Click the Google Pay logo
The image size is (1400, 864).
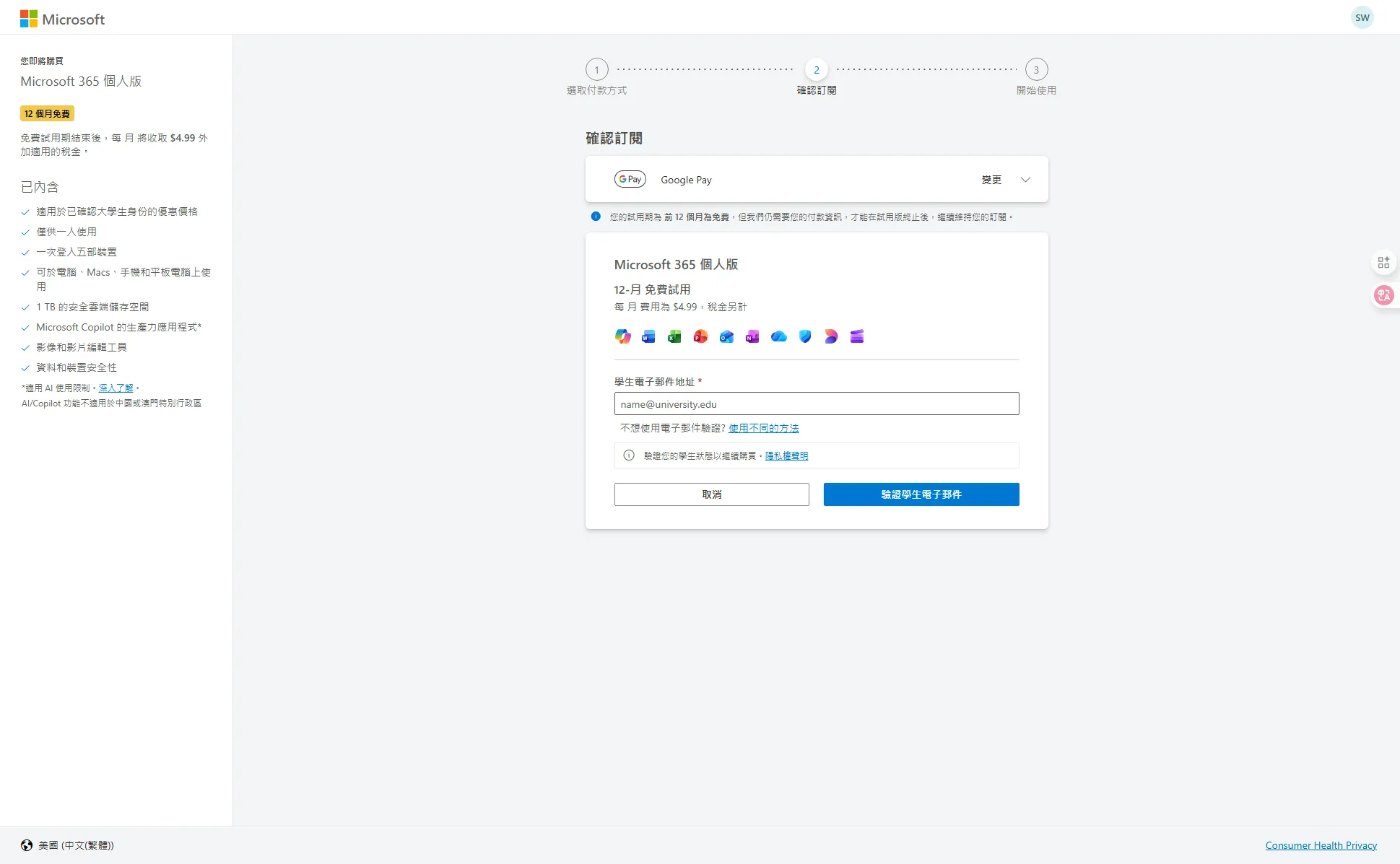pyautogui.click(x=630, y=179)
